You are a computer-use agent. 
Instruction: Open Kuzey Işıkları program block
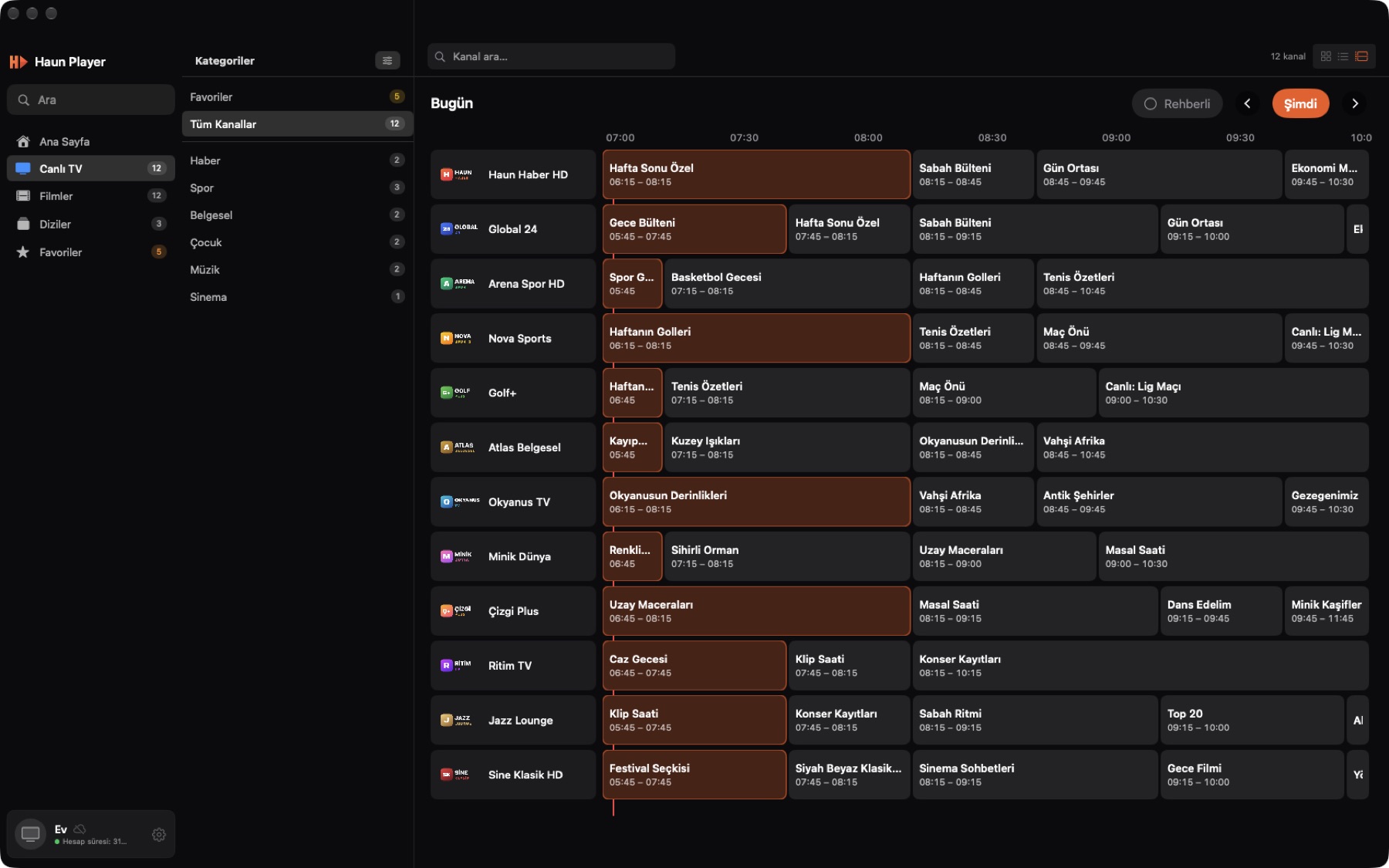(787, 447)
